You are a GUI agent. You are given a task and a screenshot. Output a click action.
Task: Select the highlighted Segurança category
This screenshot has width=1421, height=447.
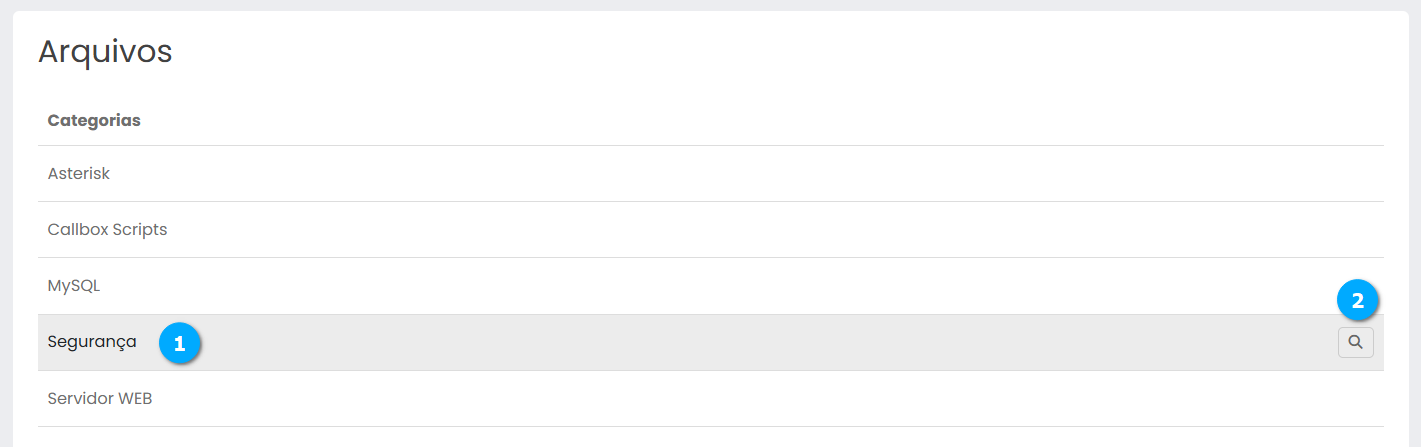tap(92, 342)
